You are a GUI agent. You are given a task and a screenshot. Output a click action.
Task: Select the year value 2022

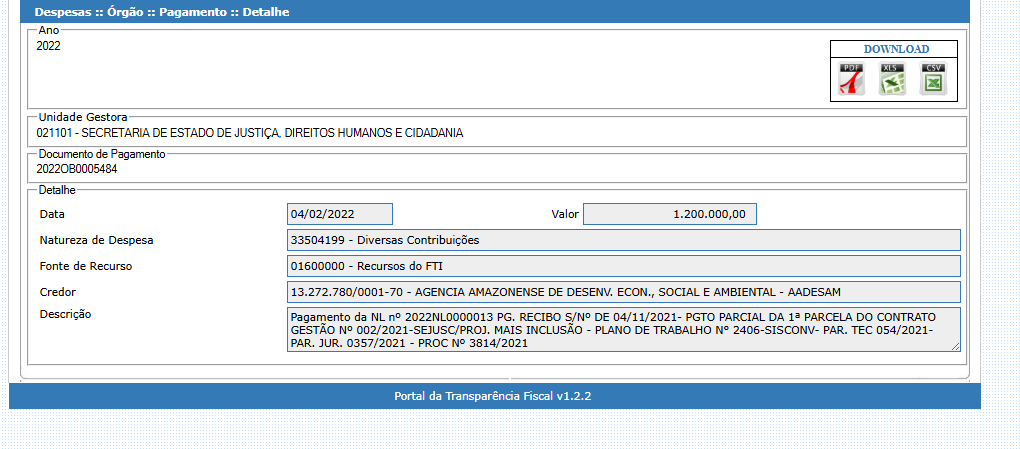pyautogui.click(x=49, y=46)
